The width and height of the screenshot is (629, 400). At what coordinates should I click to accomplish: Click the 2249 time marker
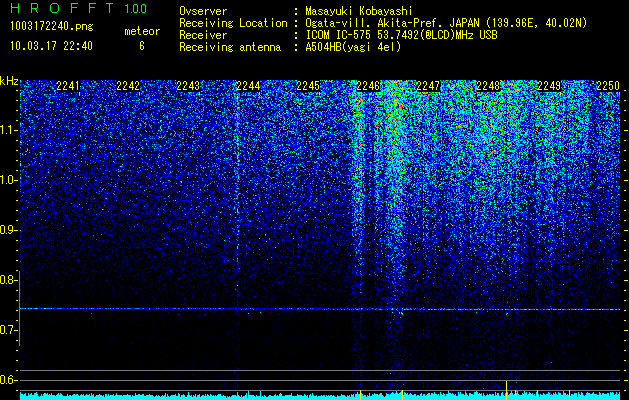point(549,86)
